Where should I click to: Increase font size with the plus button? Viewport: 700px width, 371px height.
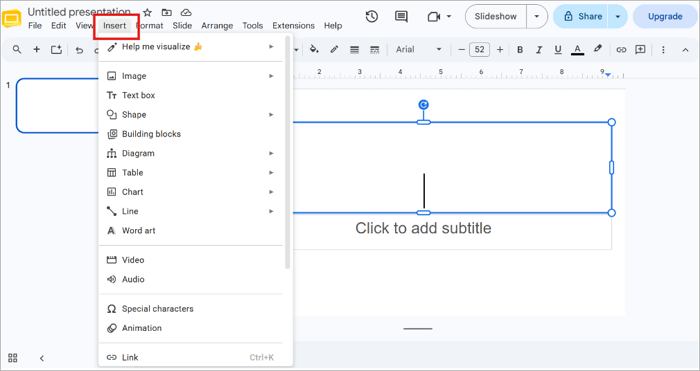(500, 50)
